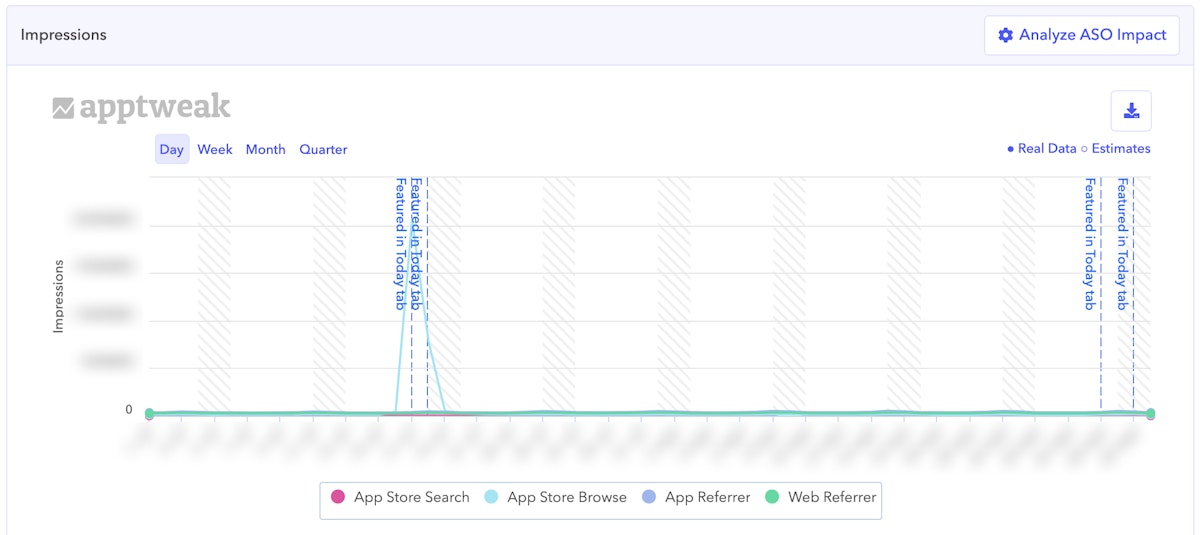Click the green data point at chart start
This screenshot has height=535, width=1200.
[149, 414]
